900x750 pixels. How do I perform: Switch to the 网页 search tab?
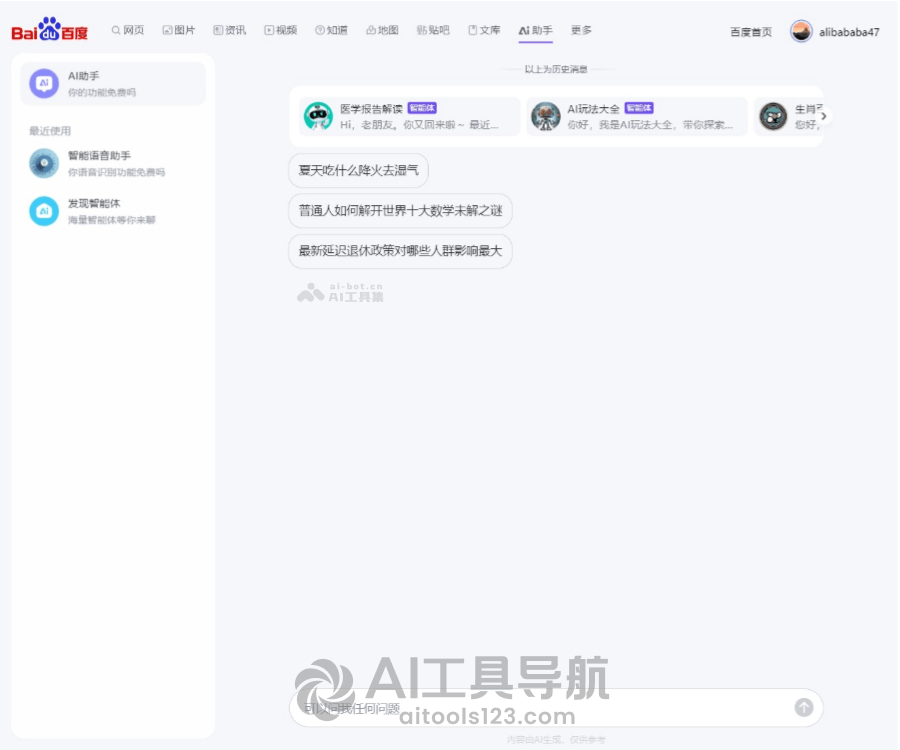click(128, 30)
